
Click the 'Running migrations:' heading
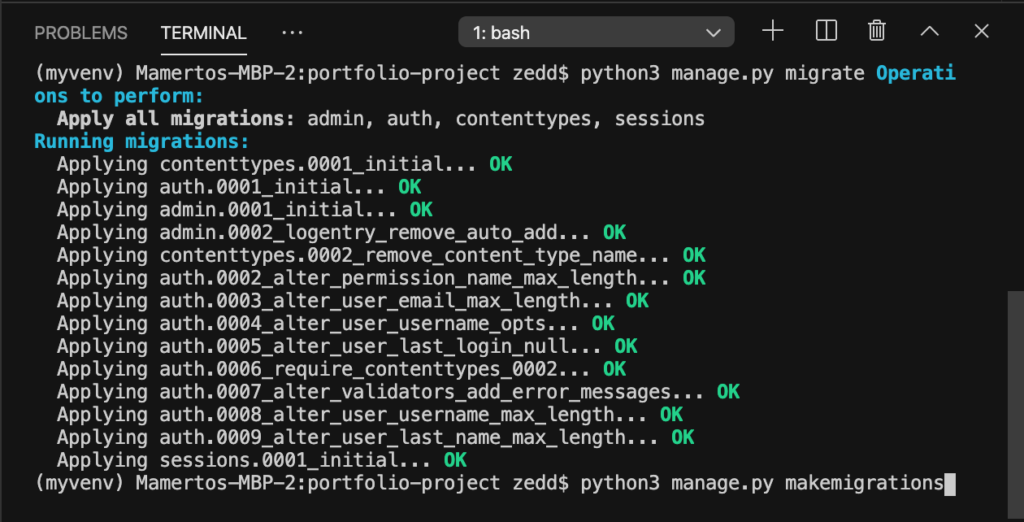tap(142, 141)
